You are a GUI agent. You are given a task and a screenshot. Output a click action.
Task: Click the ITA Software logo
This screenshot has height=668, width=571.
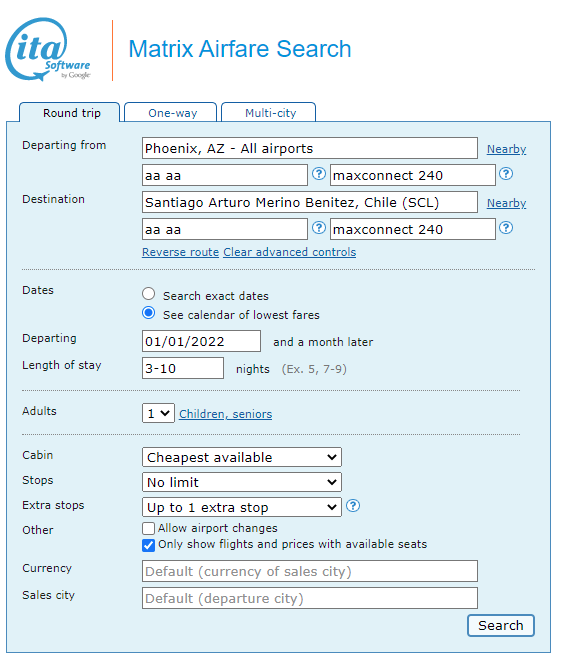(x=48, y=49)
